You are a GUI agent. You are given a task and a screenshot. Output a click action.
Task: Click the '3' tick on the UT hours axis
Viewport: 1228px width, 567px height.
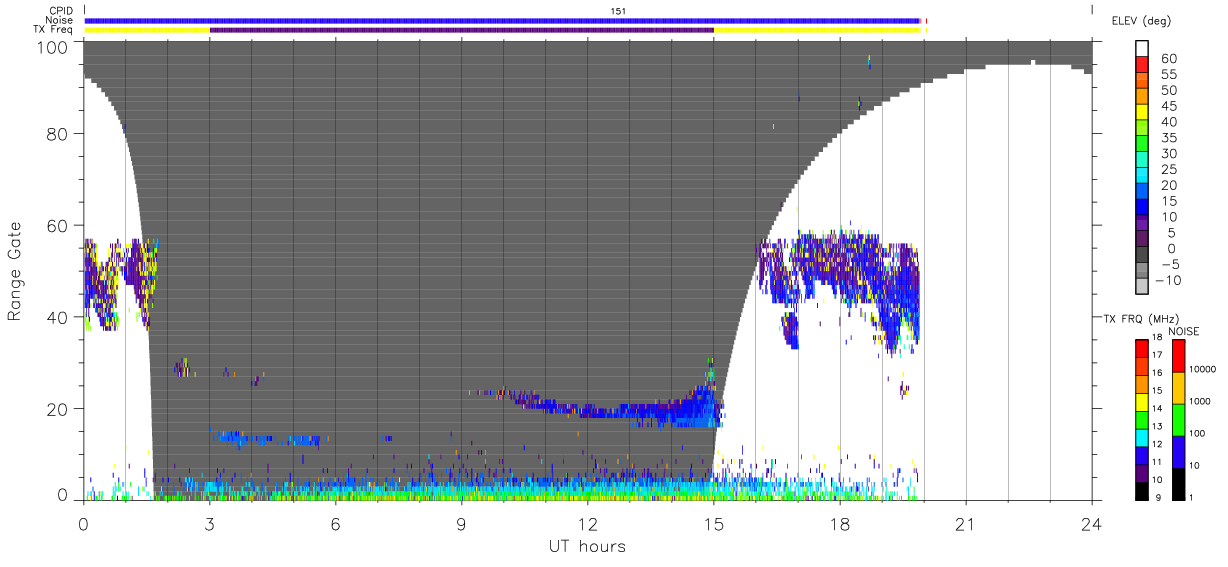click(209, 523)
